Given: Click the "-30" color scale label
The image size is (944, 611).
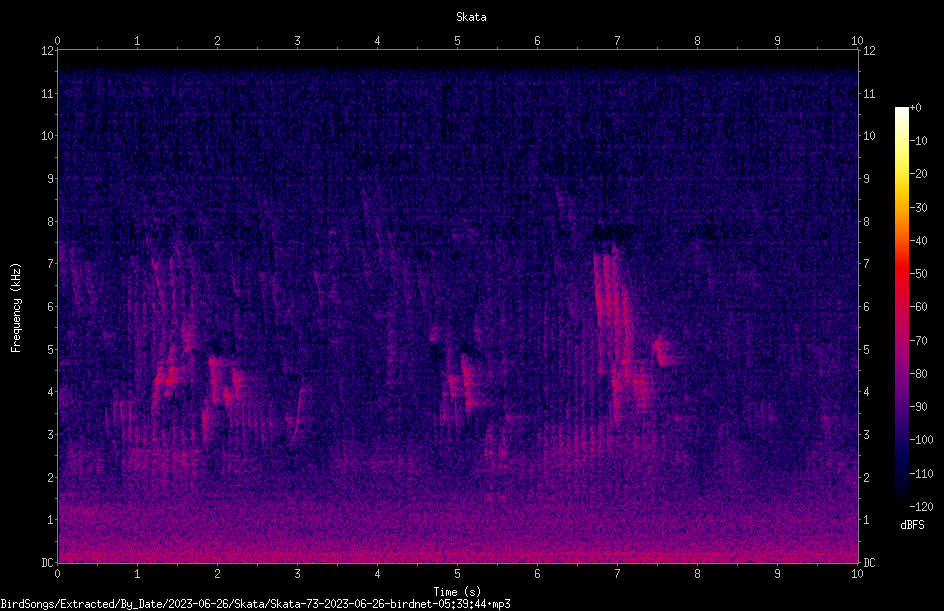Looking at the screenshot, I should click(918, 208).
